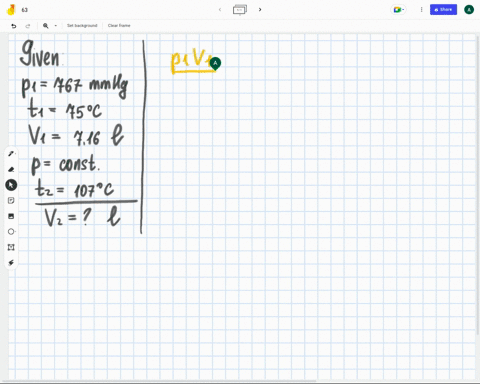Insert an image
The height and width of the screenshot is (384, 480).
pos(11,216)
